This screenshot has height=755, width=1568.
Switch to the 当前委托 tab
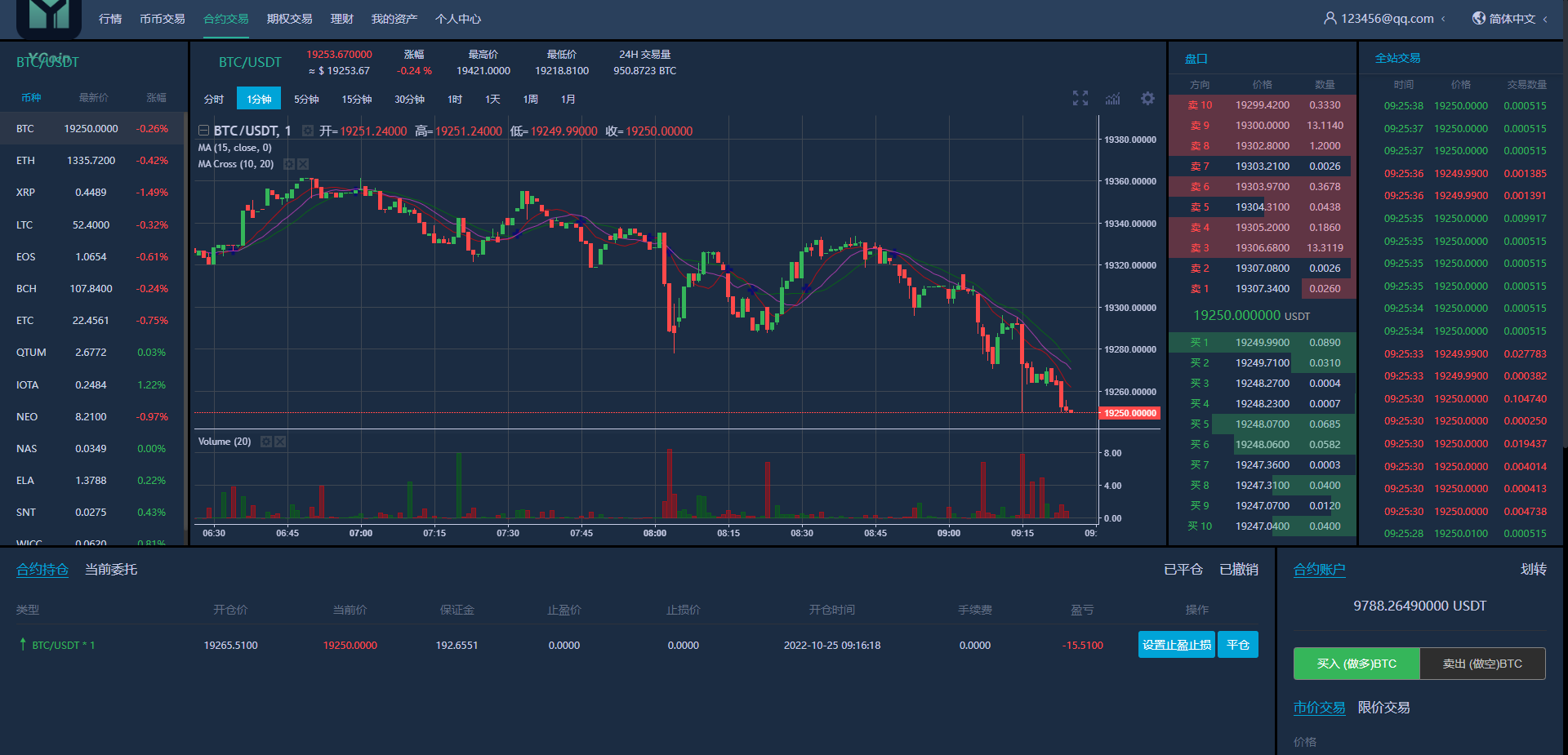coord(111,569)
